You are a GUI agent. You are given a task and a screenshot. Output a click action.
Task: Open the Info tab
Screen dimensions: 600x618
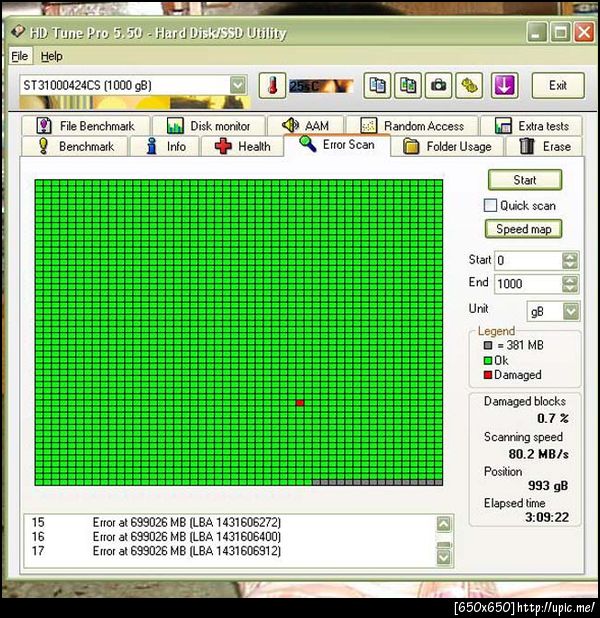[x=165, y=146]
